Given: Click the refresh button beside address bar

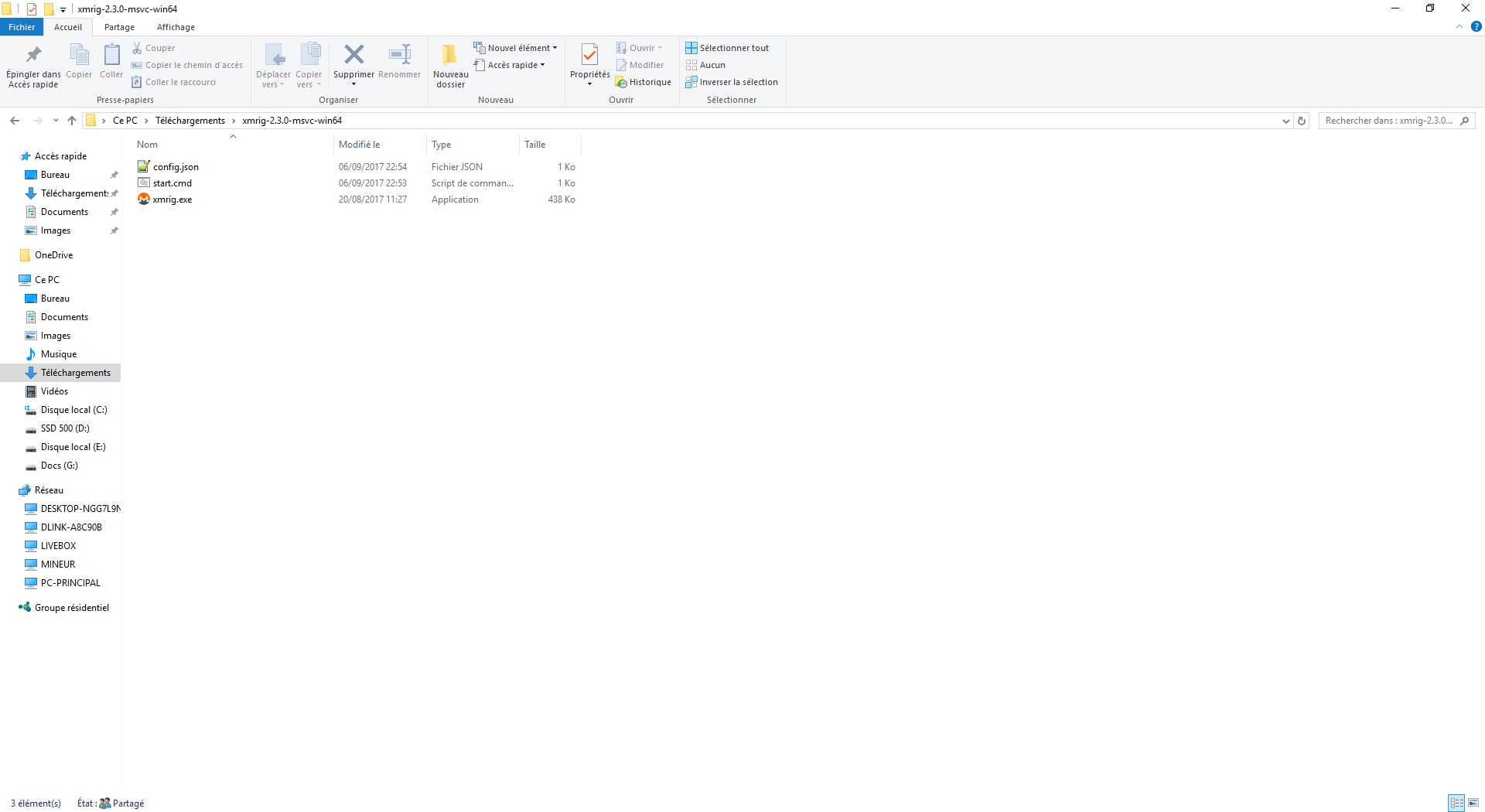Looking at the screenshot, I should click(1302, 121).
